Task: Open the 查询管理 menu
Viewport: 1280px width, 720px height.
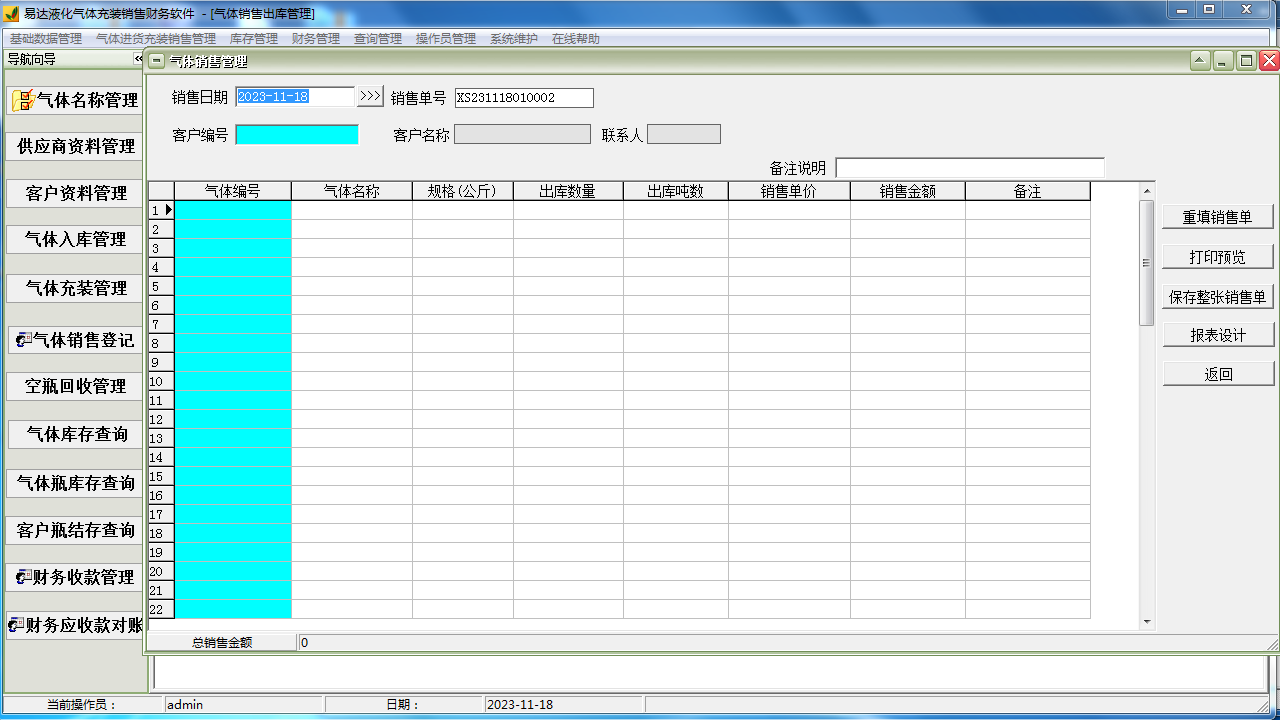Action: (x=378, y=39)
